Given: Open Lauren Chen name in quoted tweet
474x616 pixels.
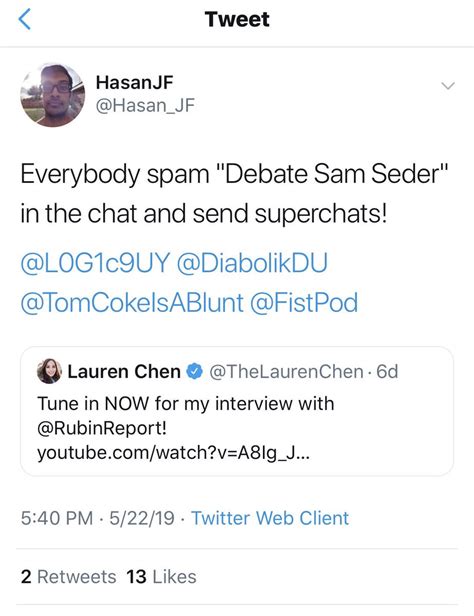Looking at the screenshot, I should (x=124, y=372).
